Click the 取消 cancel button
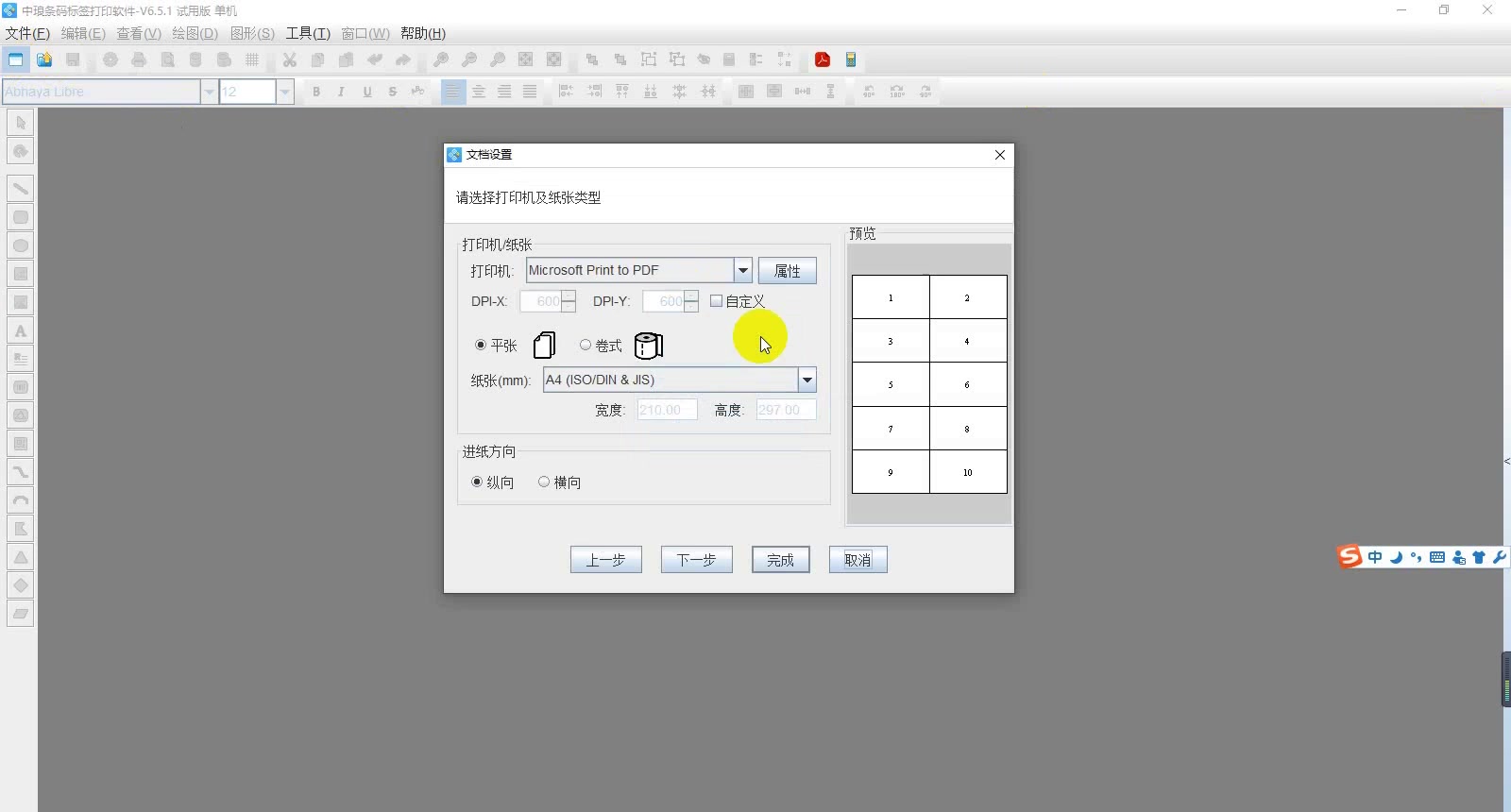 pyautogui.click(x=858, y=560)
